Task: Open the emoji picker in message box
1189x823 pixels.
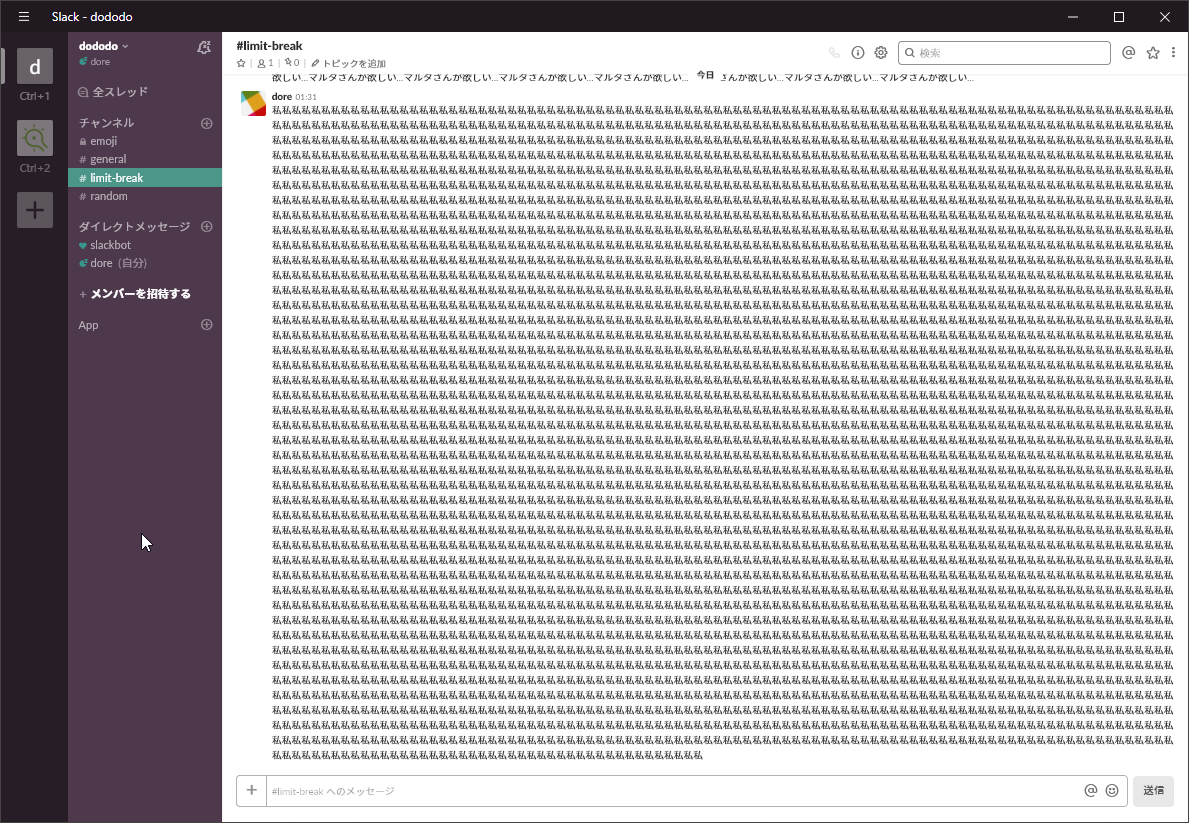Action: click(1112, 791)
